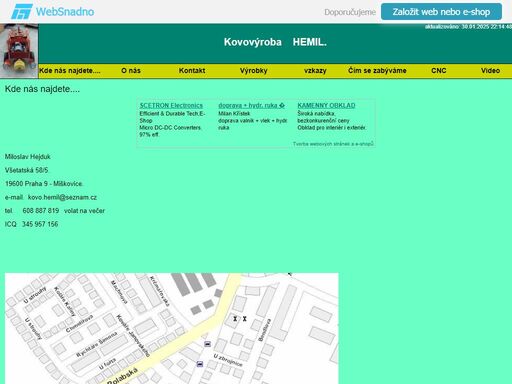
Task: Open the Video menu item
Action: click(x=490, y=71)
